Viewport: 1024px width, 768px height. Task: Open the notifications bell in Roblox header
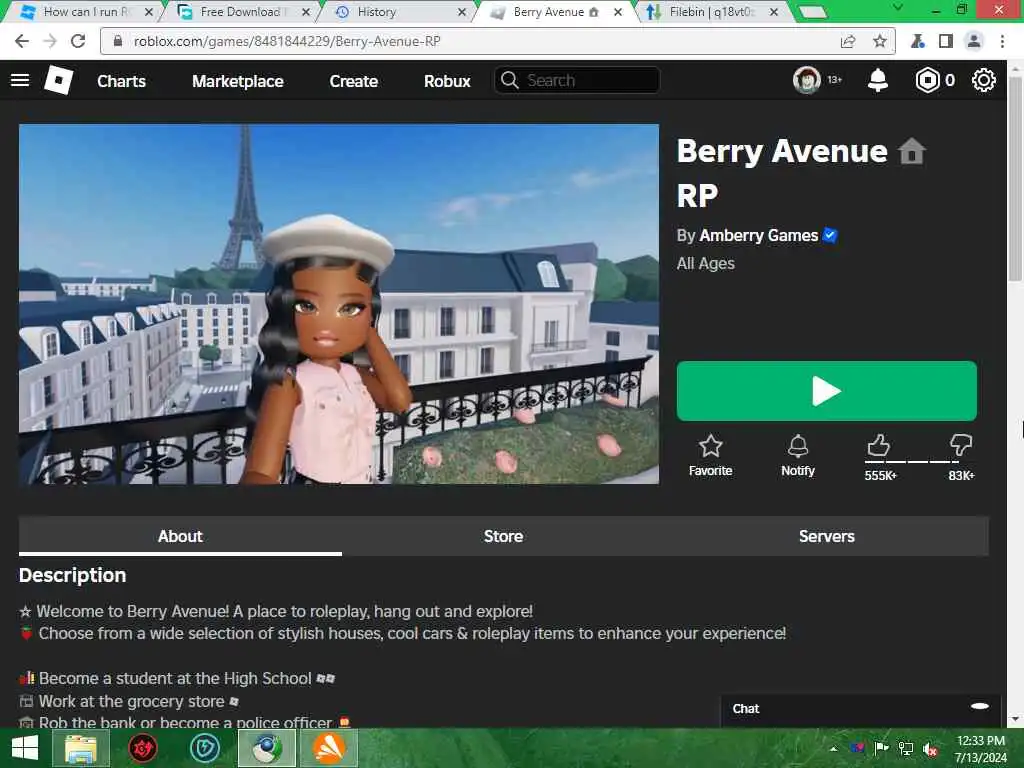point(878,80)
